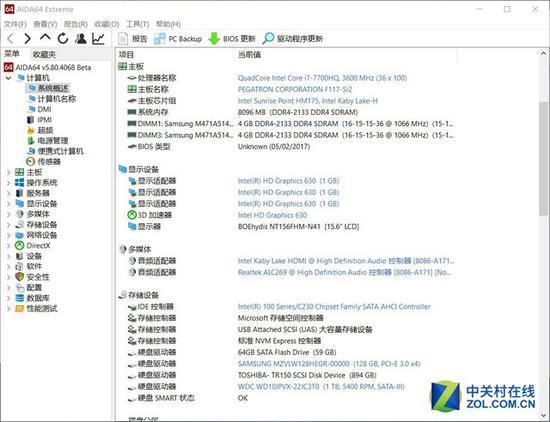
Task: Select AIDA64 v5.80.4068 Beta root node
Action: point(48,67)
